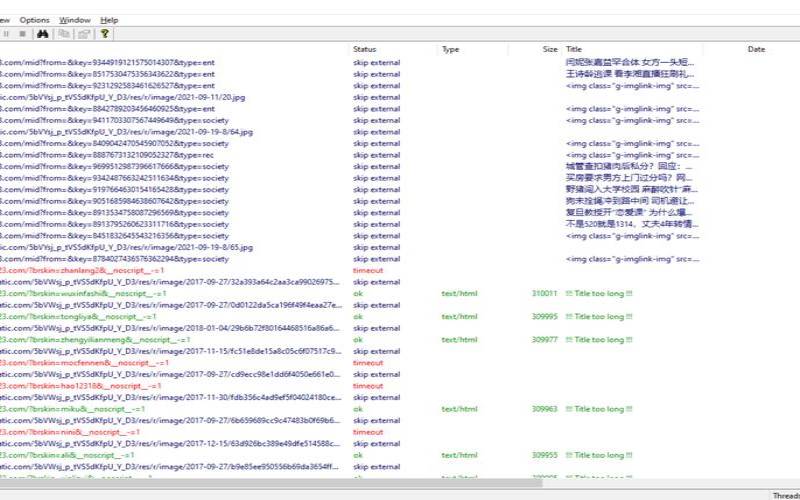Select the red mocfennen timeout row
This screenshot has height=500, width=800.
pyautogui.click(x=400, y=363)
